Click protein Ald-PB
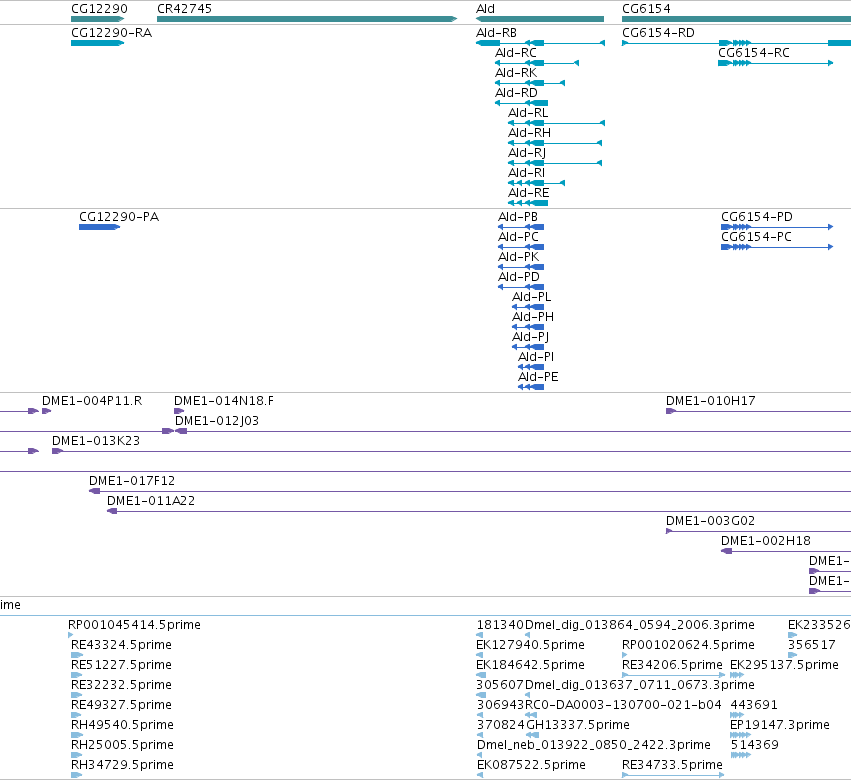851x780 pixels. 521,227
